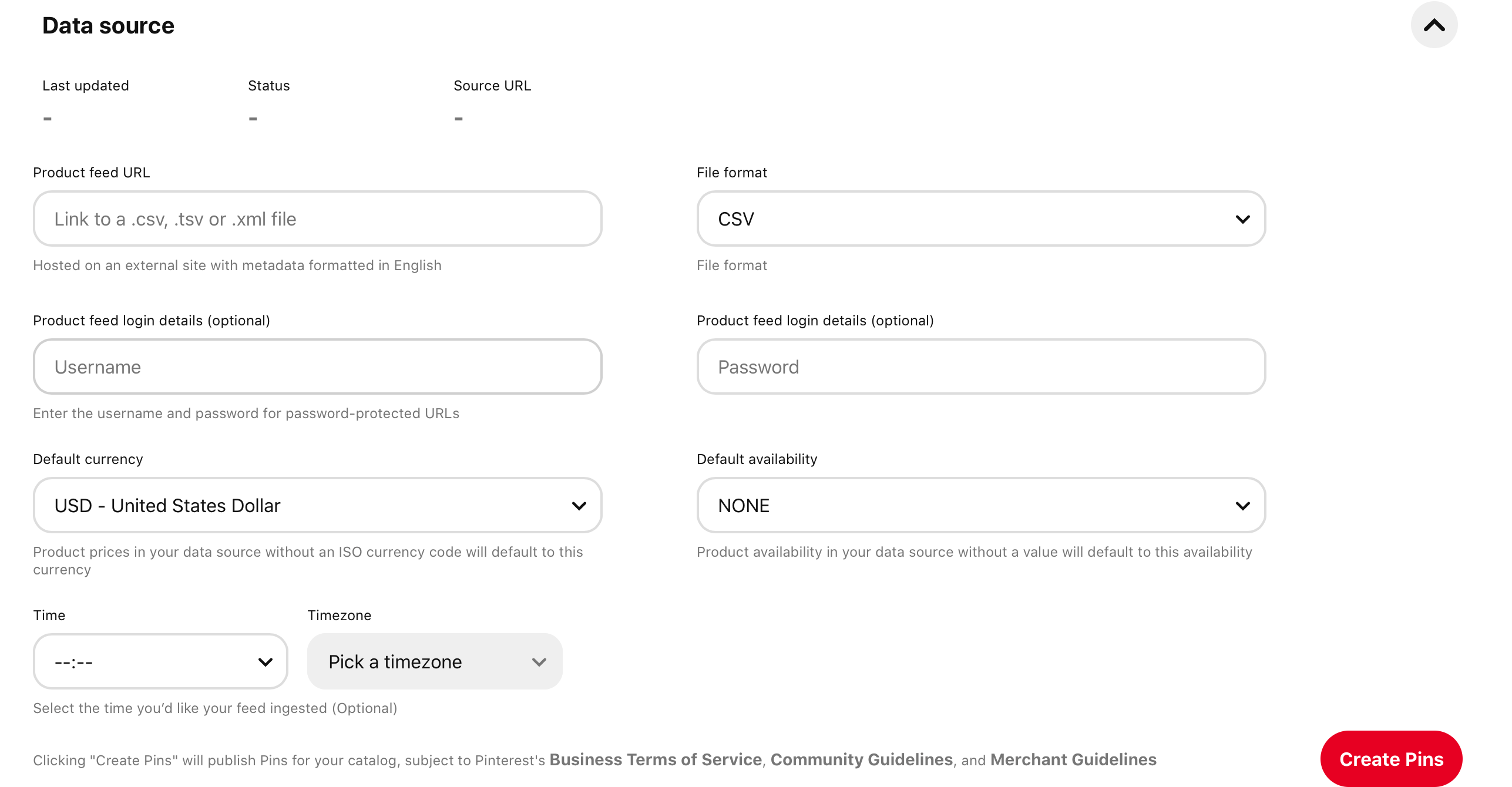
Task: Open the Time picker dropdown
Action: coord(160,661)
